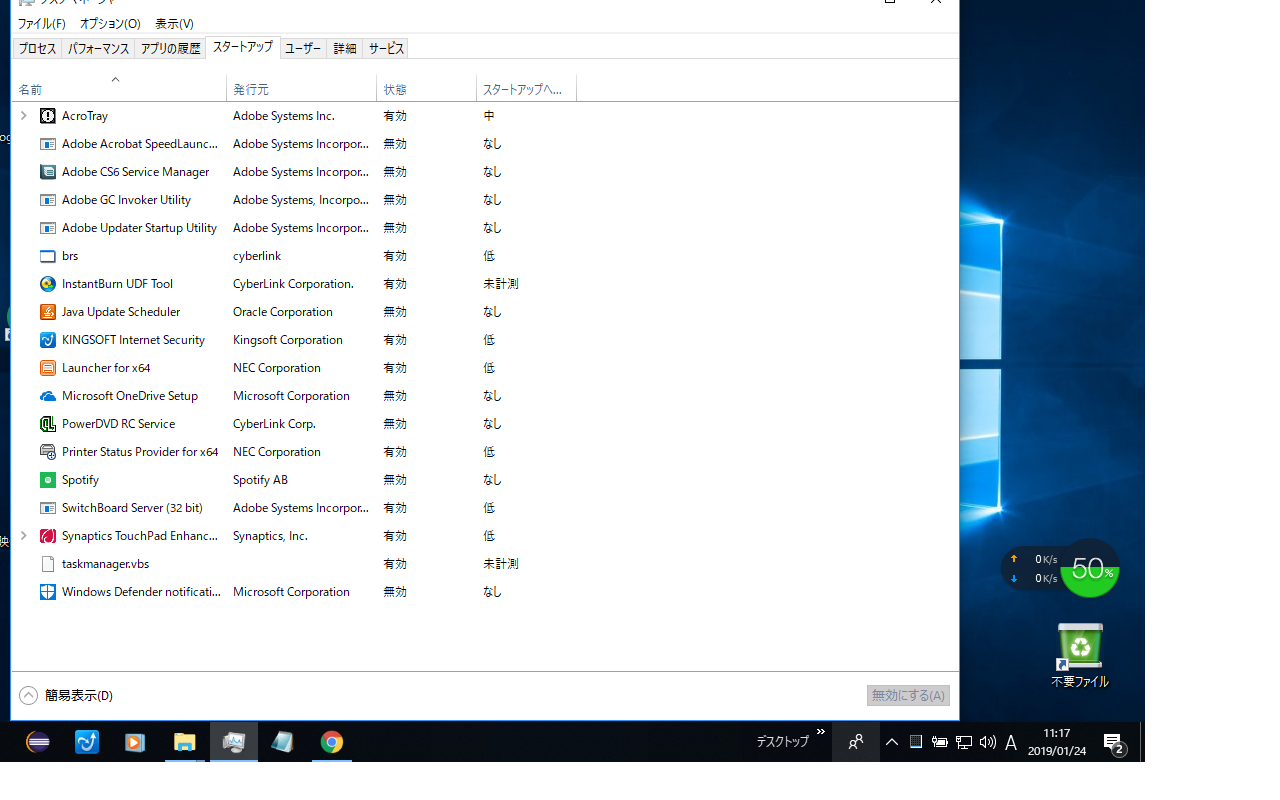
Task: Click the 中 impact value for AcroTray
Action: pos(489,116)
